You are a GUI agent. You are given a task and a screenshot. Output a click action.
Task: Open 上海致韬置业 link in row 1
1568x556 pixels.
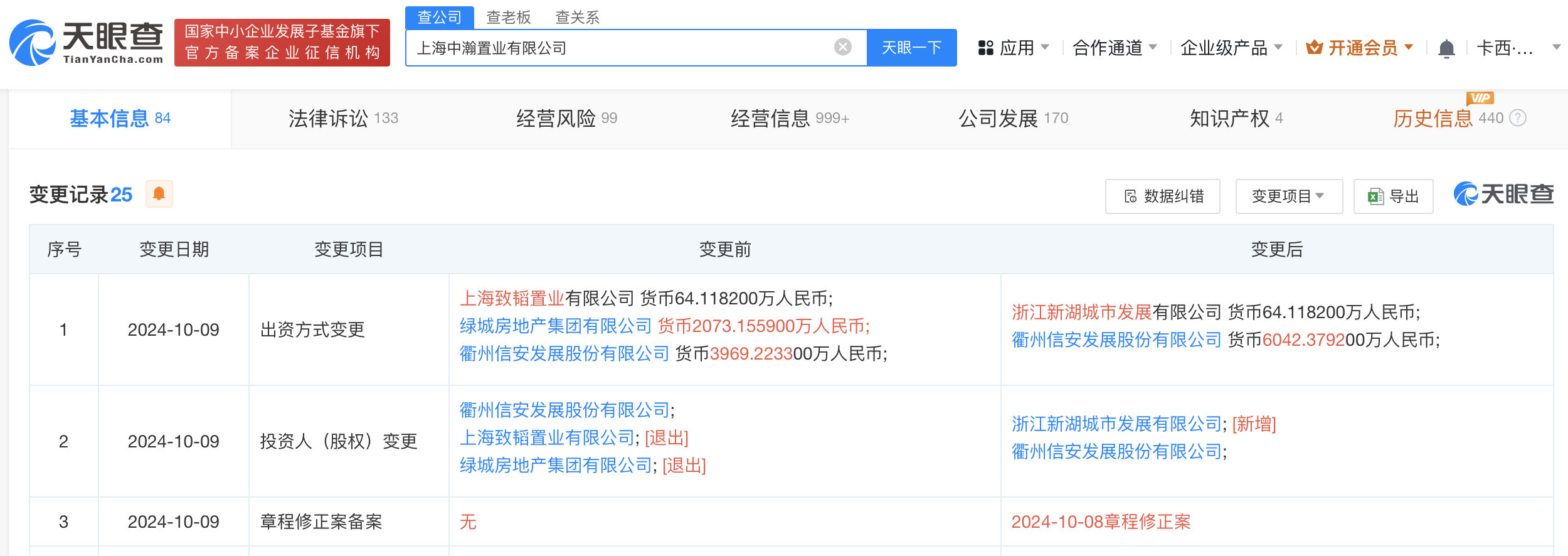(512, 298)
